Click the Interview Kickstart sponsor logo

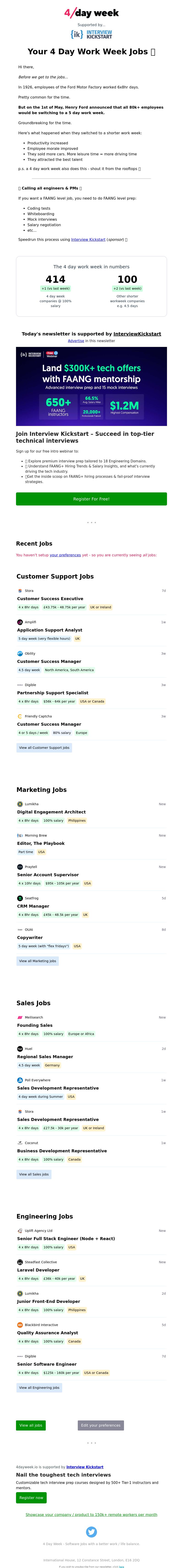(91, 34)
